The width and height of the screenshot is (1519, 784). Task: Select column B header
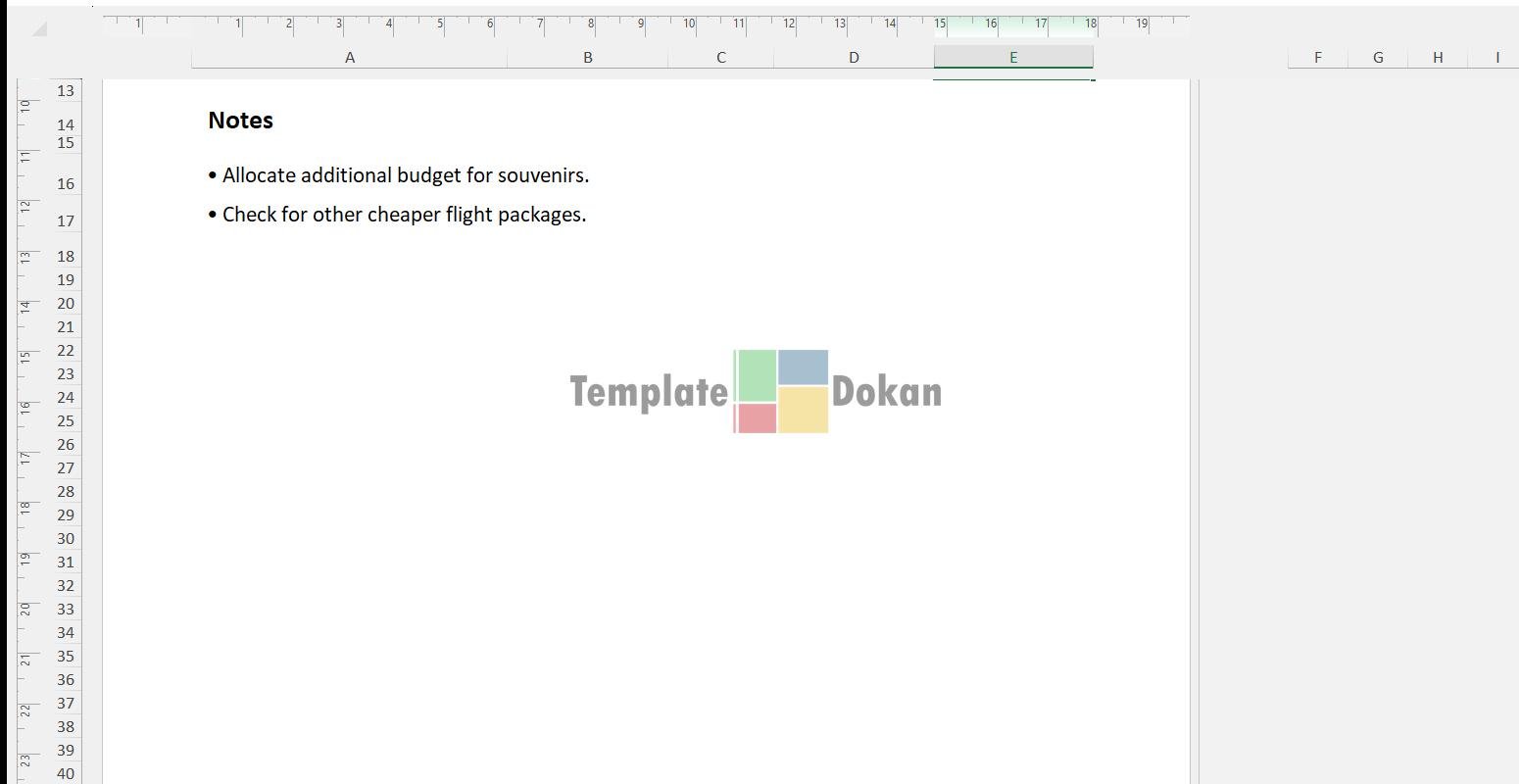pos(587,58)
